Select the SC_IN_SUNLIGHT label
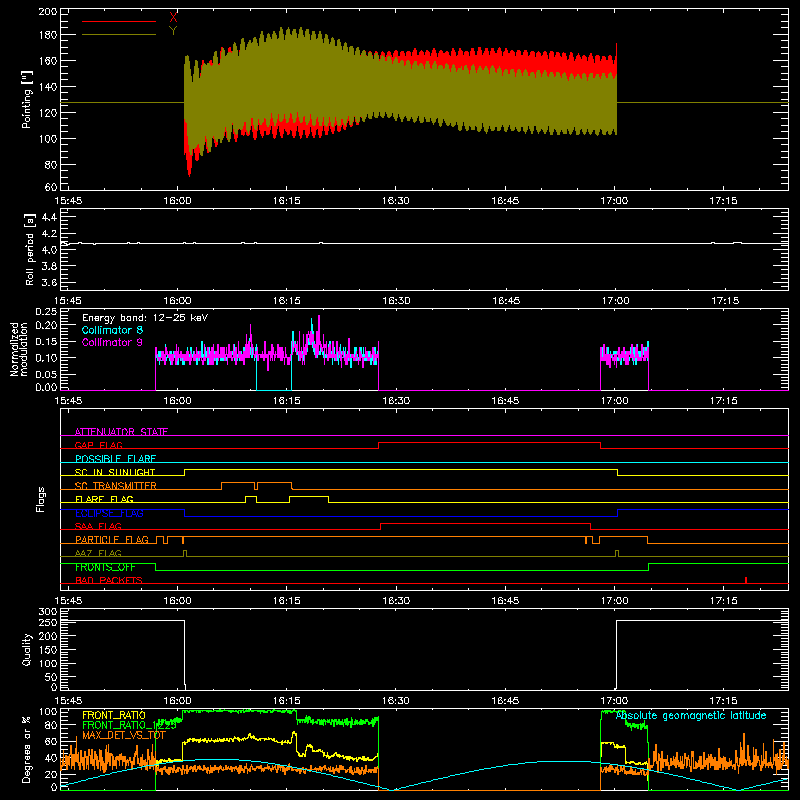This screenshot has width=800, height=800. pos(115,472)
